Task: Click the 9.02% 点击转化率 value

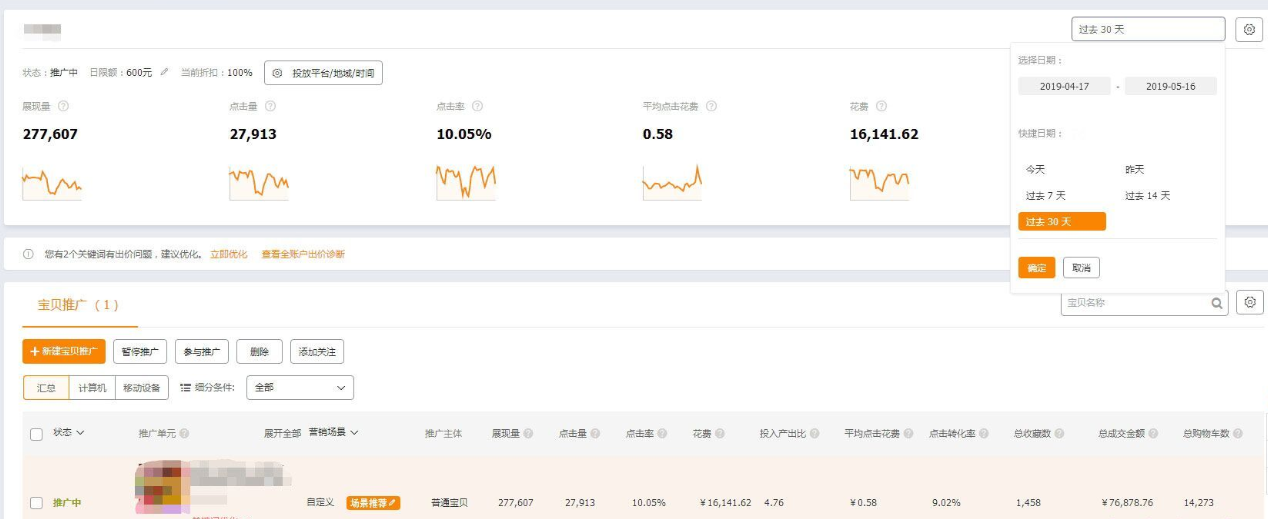Action: [x=944, y=502]
